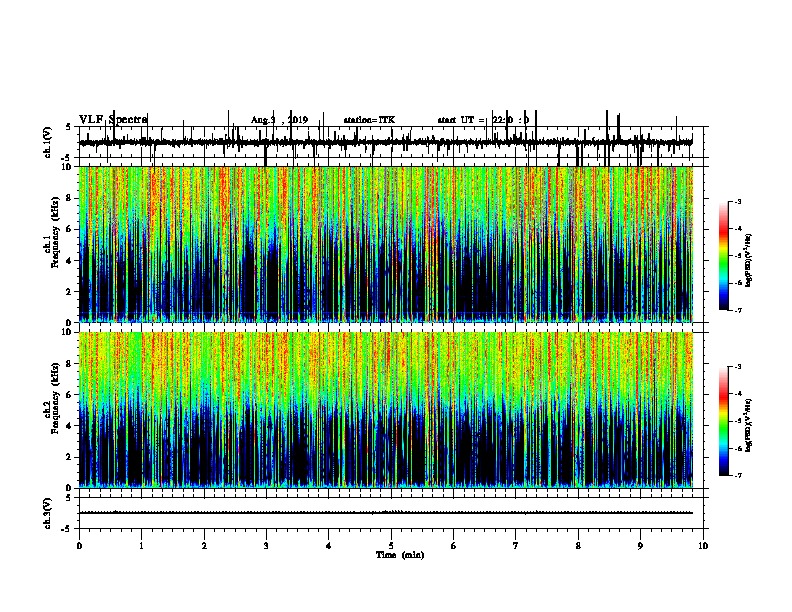The width and height of the screenshot is (792, 612).
Task: Click the "-7" tick on ch.1 color bar
Action: (737, 310)
